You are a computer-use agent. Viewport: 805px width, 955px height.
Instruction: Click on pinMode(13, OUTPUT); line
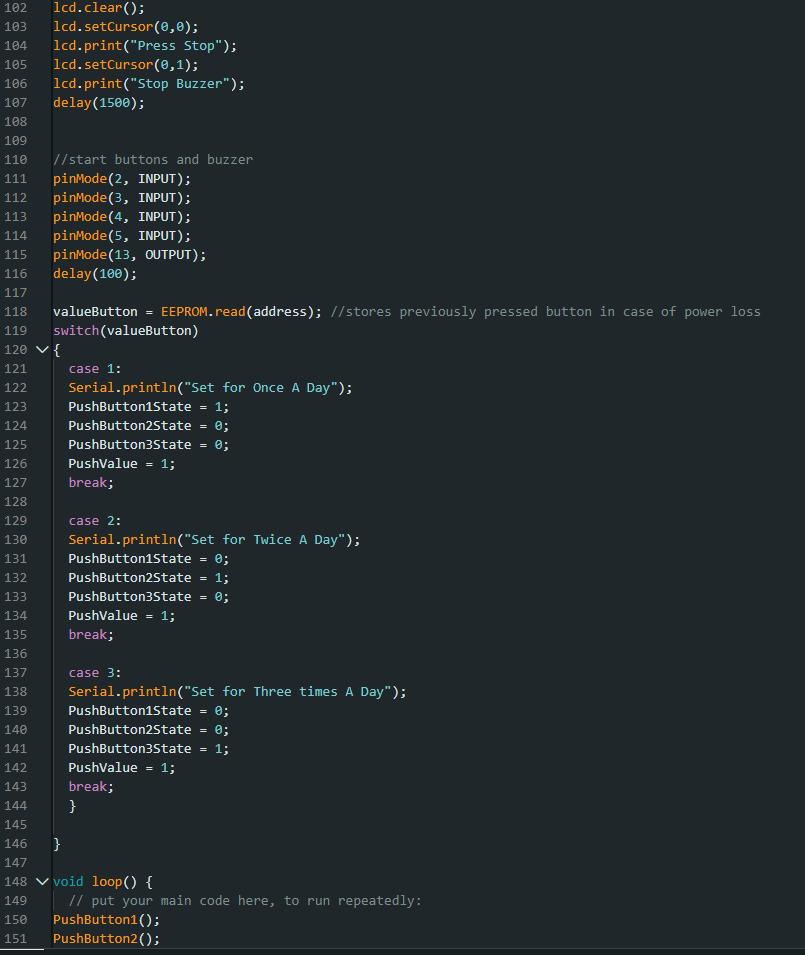130,255
